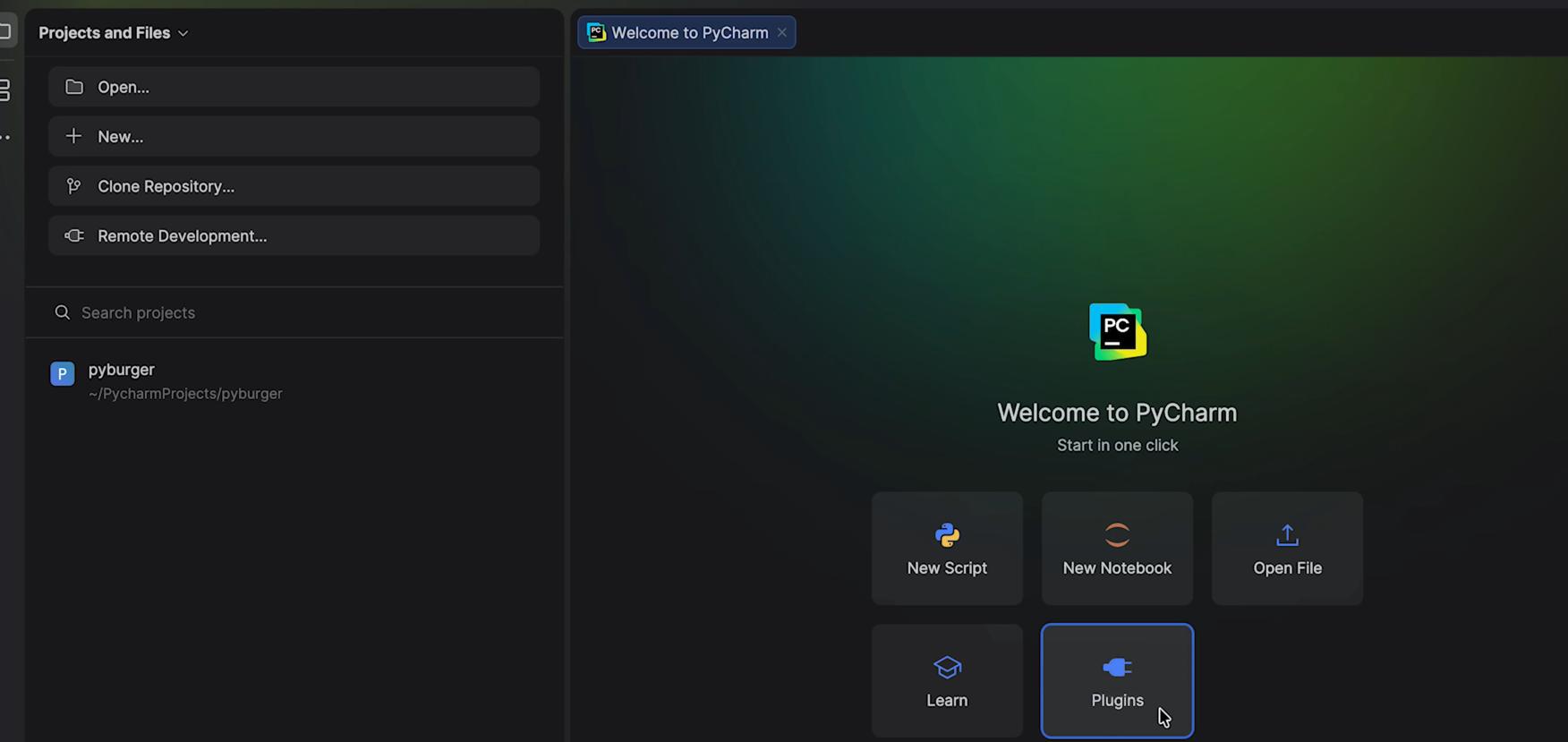1568x742 pixels.
Task: Click the Open File card
Action: click(1287, 548)
